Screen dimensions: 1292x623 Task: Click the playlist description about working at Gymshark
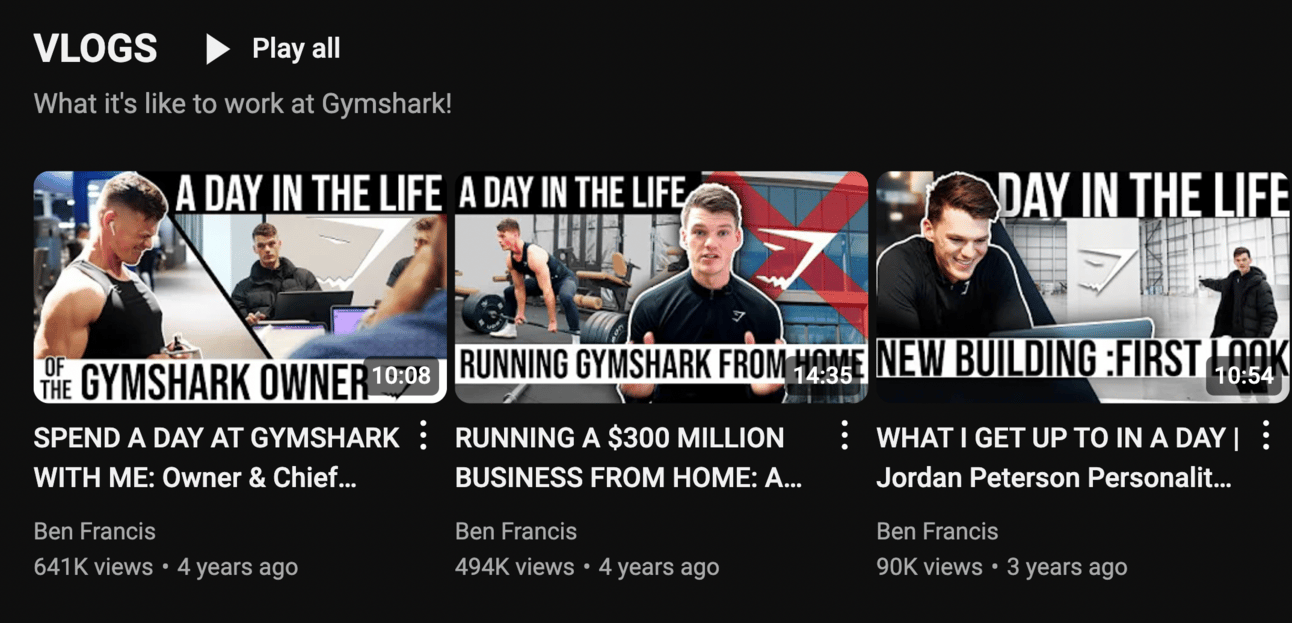(243, 104)
